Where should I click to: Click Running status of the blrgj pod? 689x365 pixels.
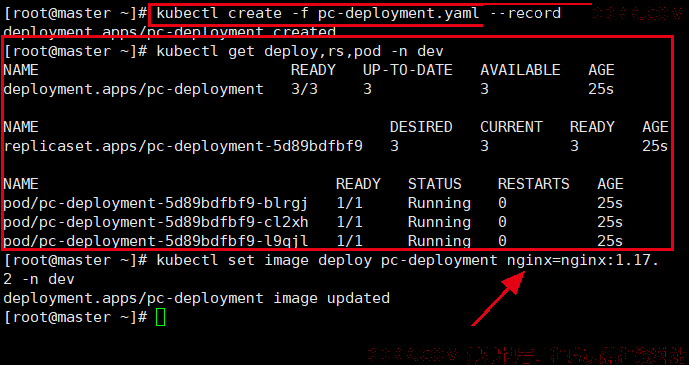[439, 203]
